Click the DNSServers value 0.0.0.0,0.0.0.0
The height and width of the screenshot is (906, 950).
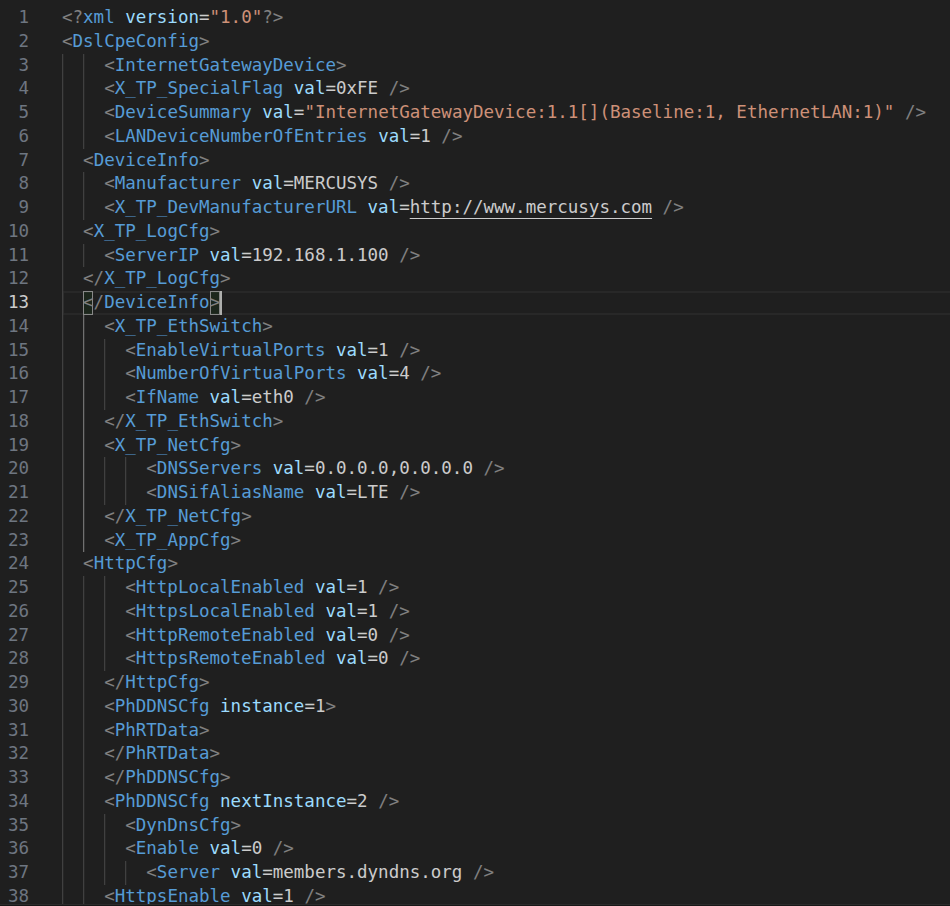pos(394,468)
